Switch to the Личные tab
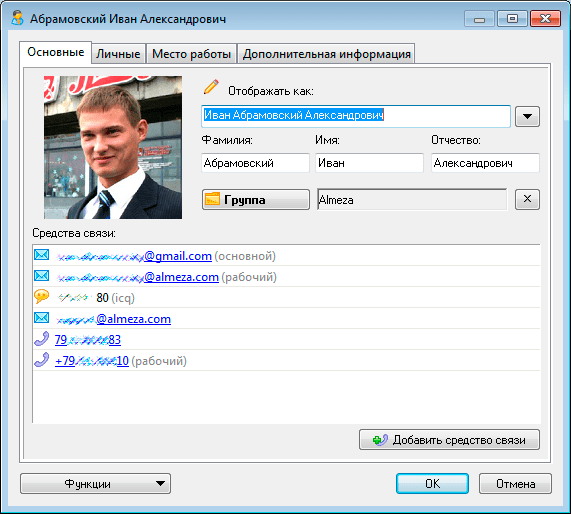This screenshot has height=514, width=571. point(118,54)
